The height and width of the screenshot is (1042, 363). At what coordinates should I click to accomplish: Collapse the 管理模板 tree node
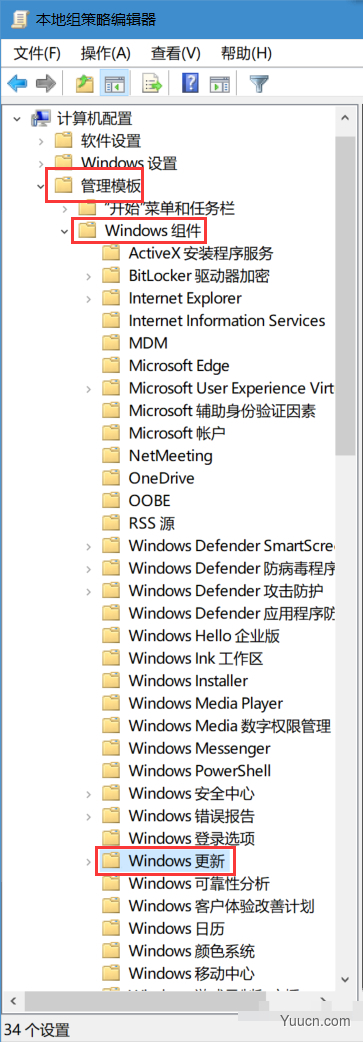click(41, 186)
